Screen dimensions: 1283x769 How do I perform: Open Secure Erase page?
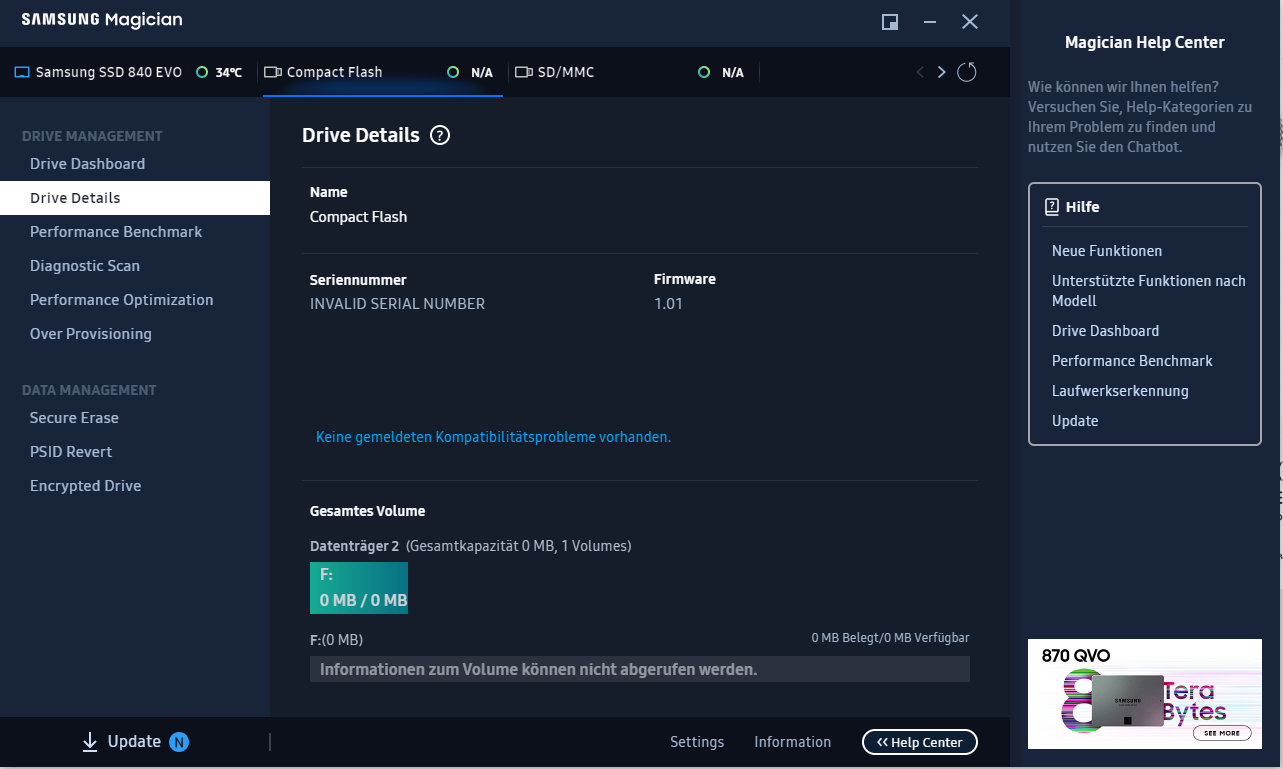click(x=74, y=418)
